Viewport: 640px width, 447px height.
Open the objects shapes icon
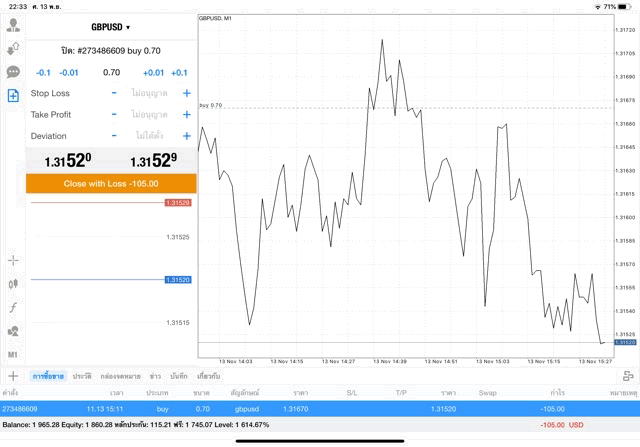pyautogui.click(x=13, y=331)
